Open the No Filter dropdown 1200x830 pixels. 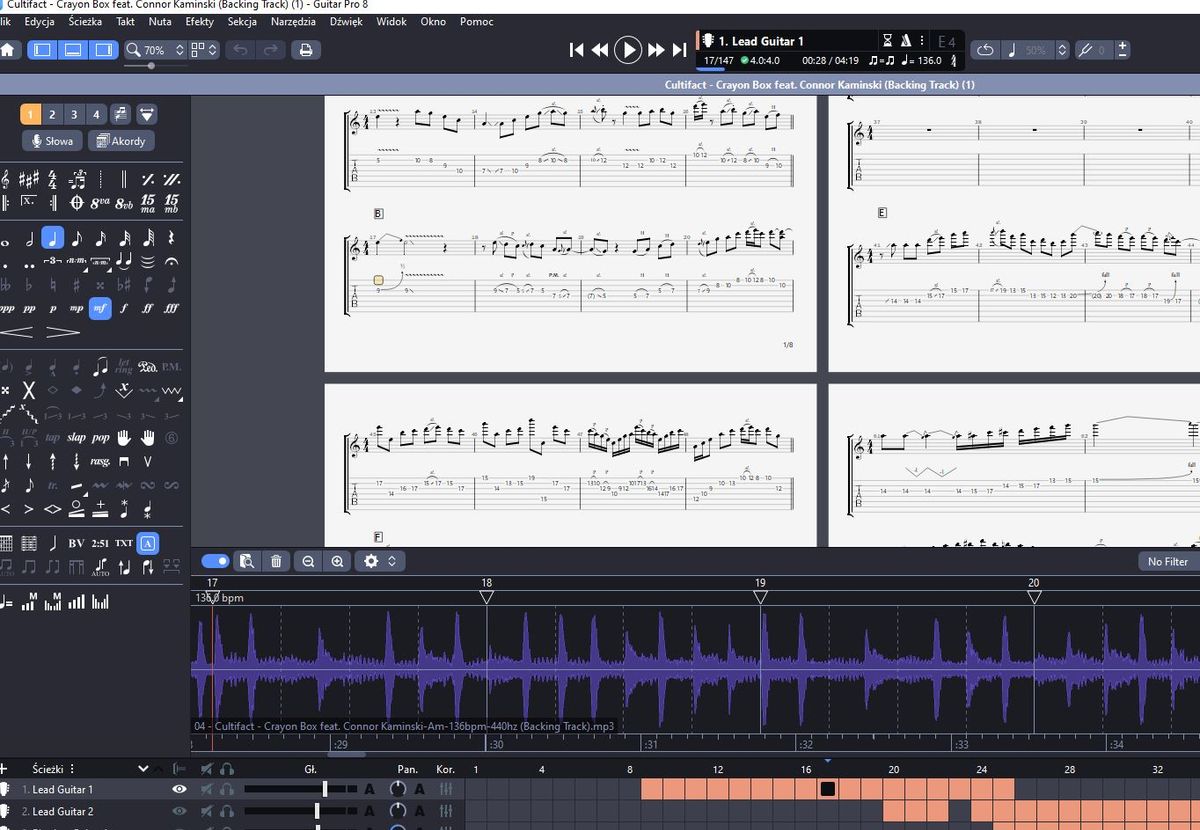[x=1168, y=561]
